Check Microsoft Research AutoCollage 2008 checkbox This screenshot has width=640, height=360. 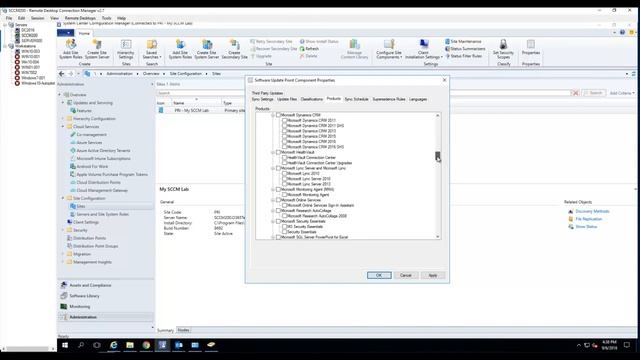click(284, 216)
